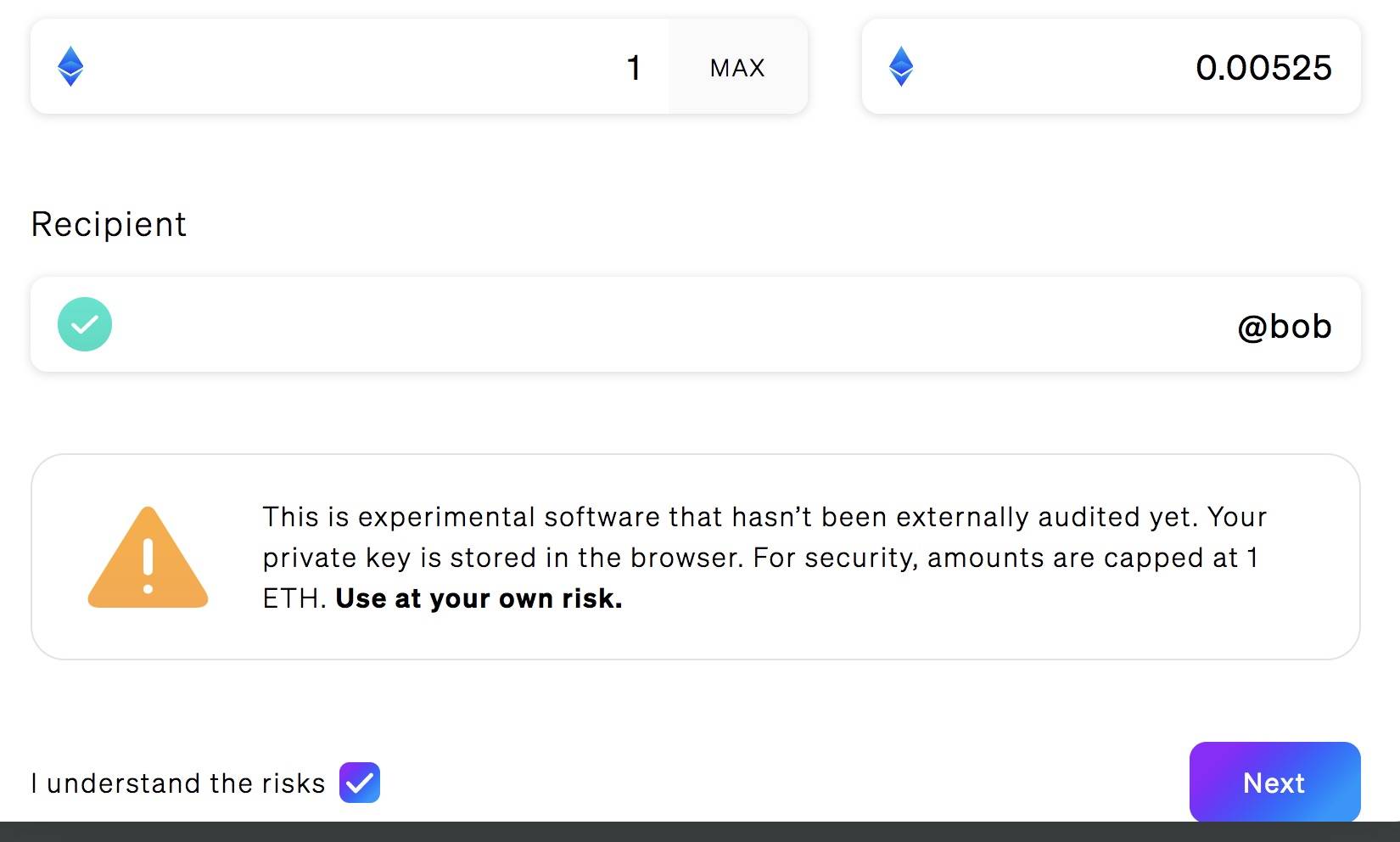Click the Ethereum icon in the amount field
Viewport: 1400px width, 842px height.
click(x=70, y=66)
